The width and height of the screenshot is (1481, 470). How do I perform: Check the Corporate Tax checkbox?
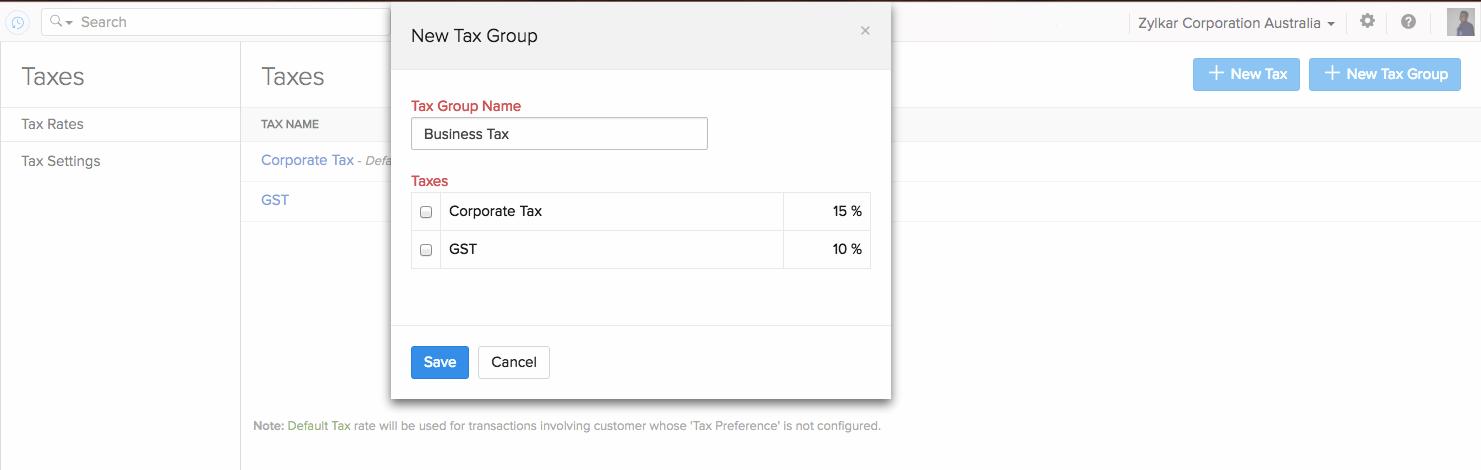click(x=426, y=212)
